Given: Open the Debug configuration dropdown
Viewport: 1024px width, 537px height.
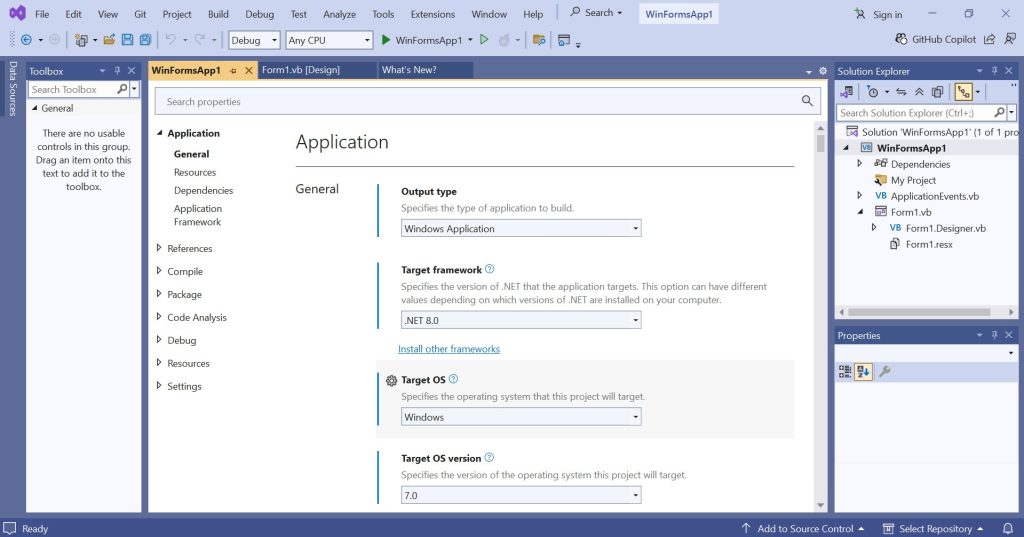Looking at the screenshot, I should [254, 40].
